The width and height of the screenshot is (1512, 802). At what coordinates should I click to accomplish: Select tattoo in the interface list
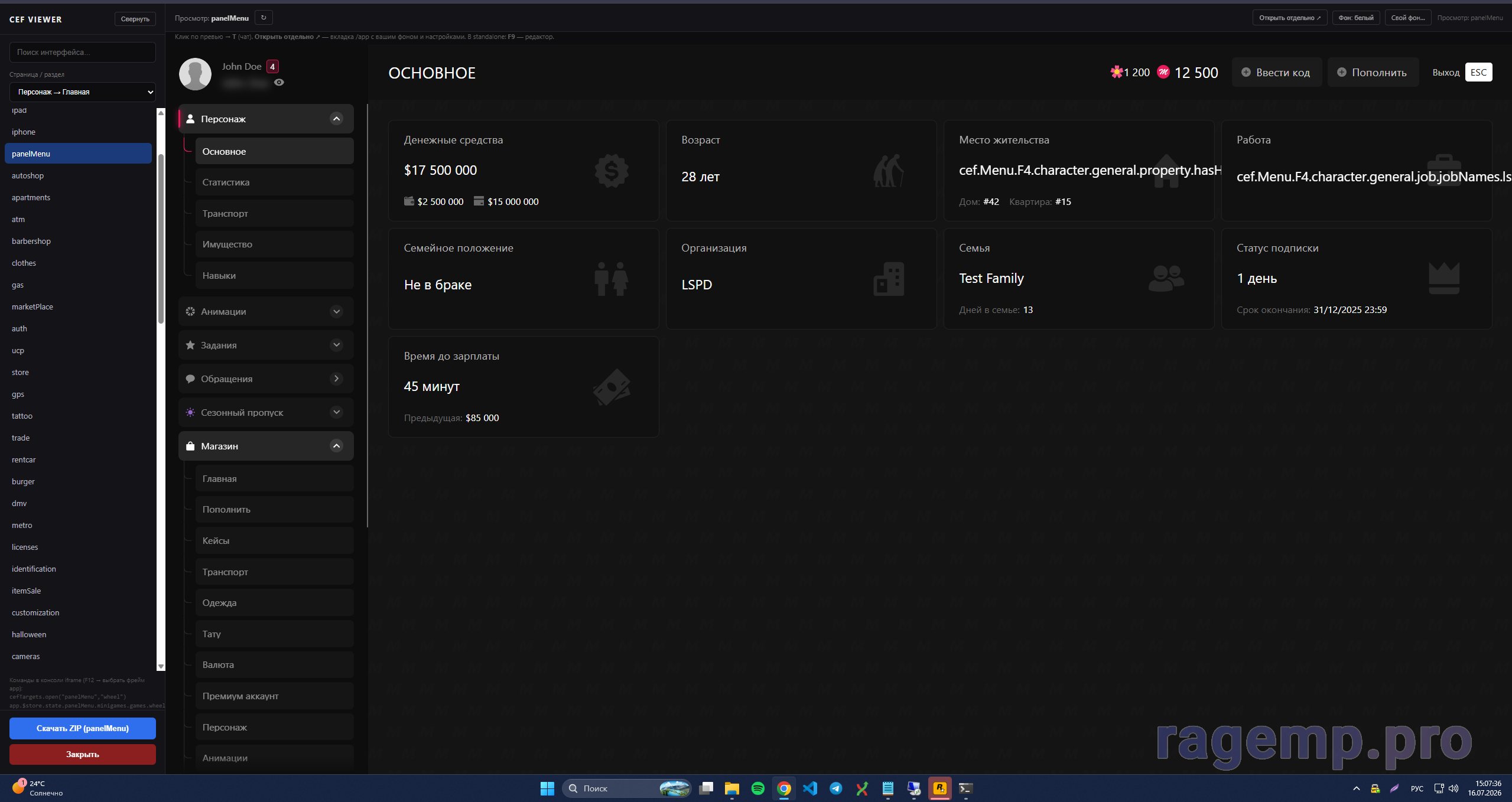[x=78, y=416]
